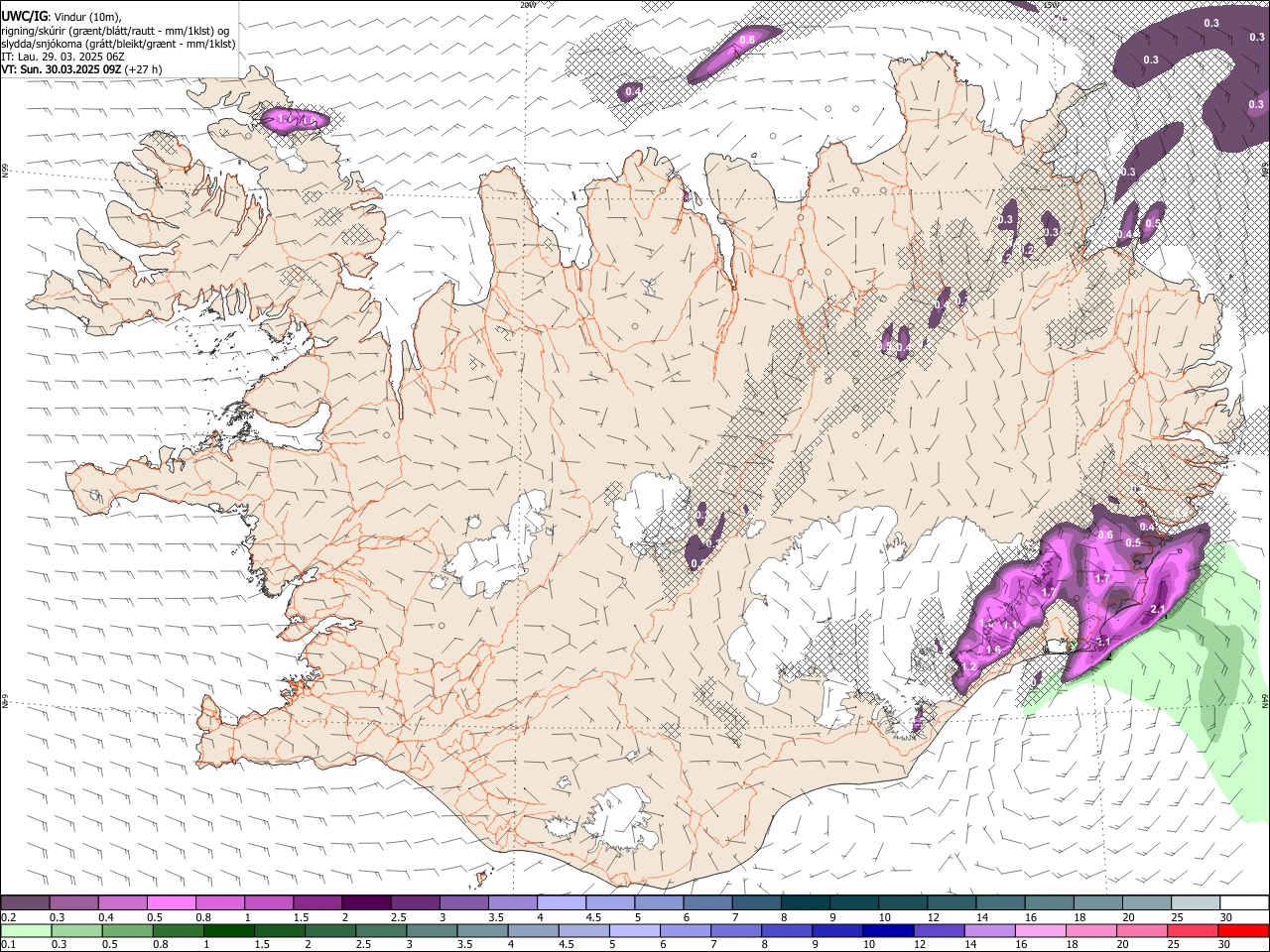Select lower legend swatch starting at 14
1270x952 pixels.
(x=990, y=930)
